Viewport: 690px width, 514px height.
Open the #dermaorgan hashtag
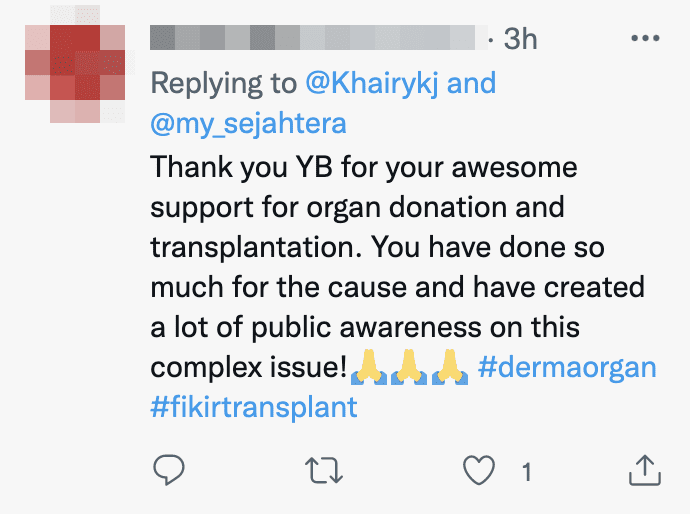tap(567, 367)
